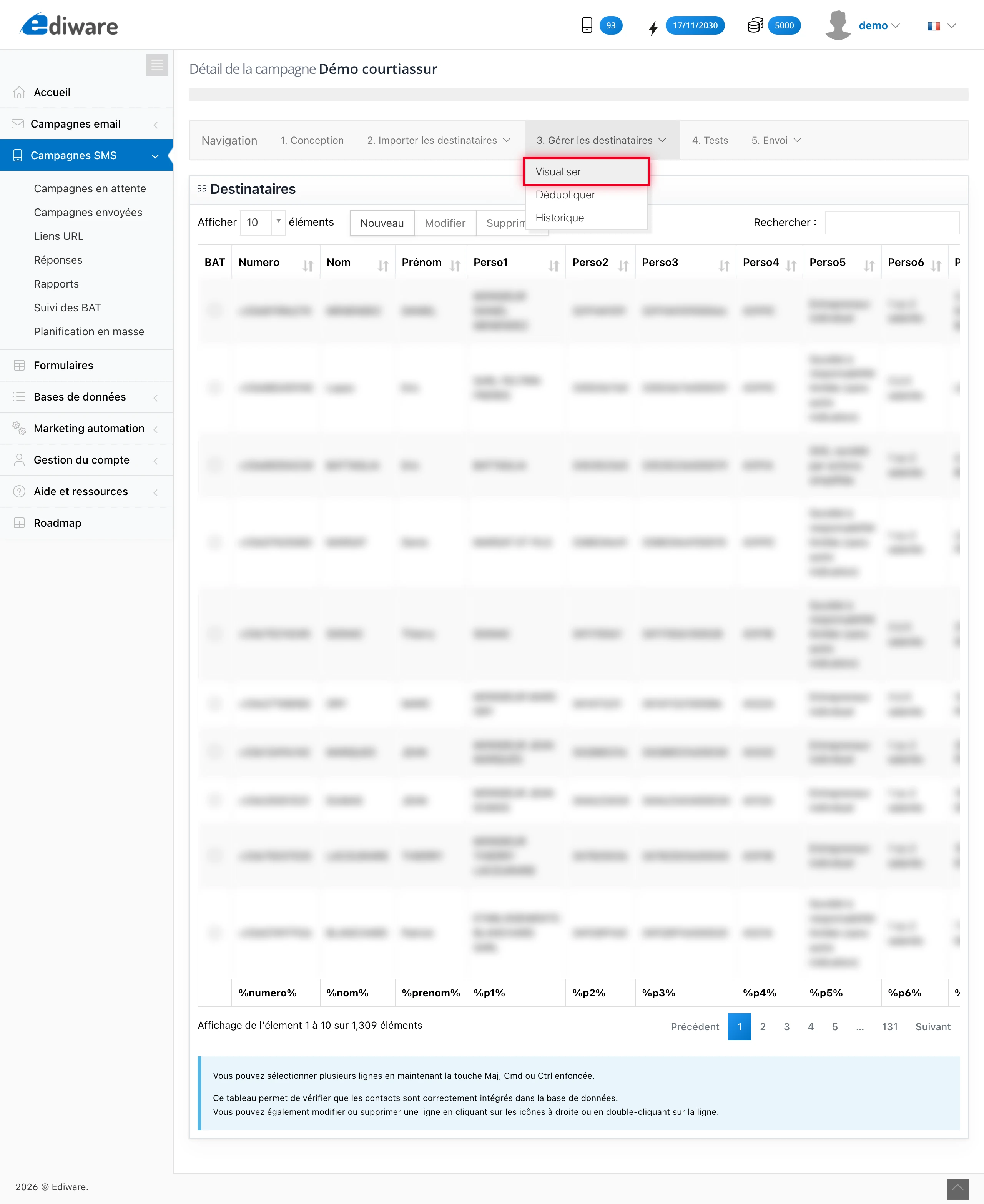Viewport: 984px width, 1204px height.
Task: Expand Bases de données submenu
Action: click(x=155, y=397)
